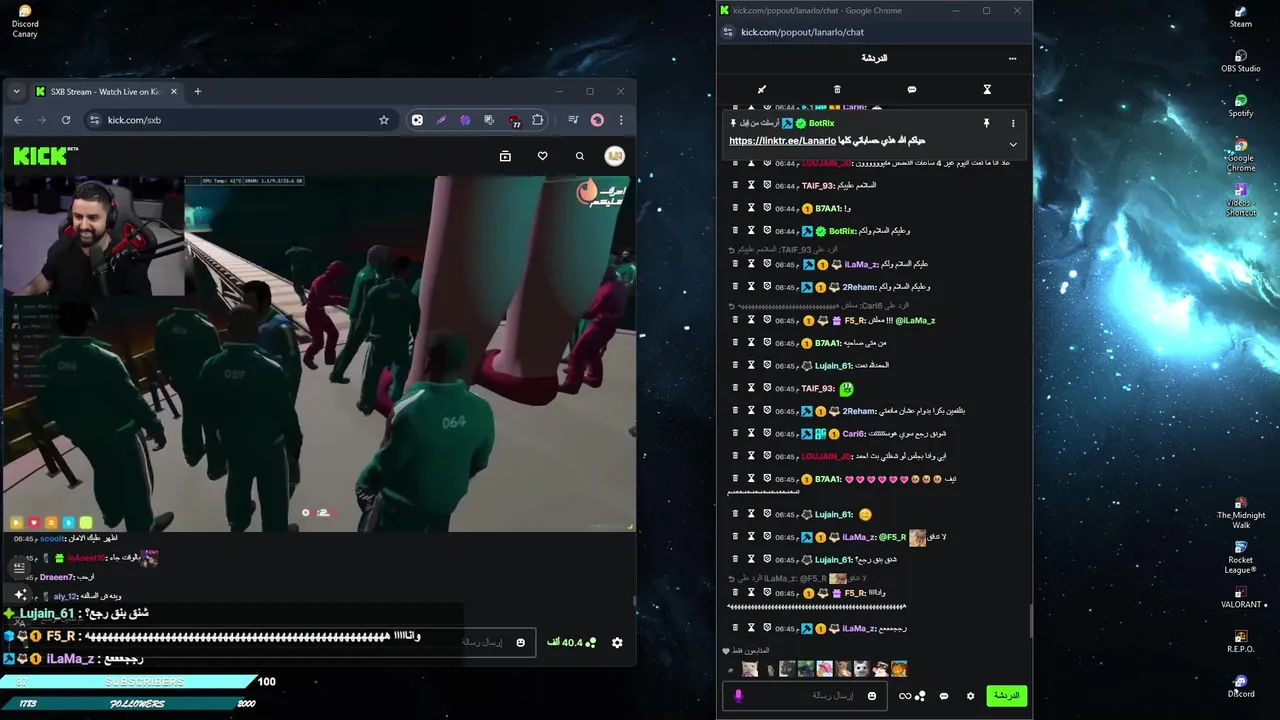Timeout F5_R on the 06:45 واااا message

click(x=751, y=593)
